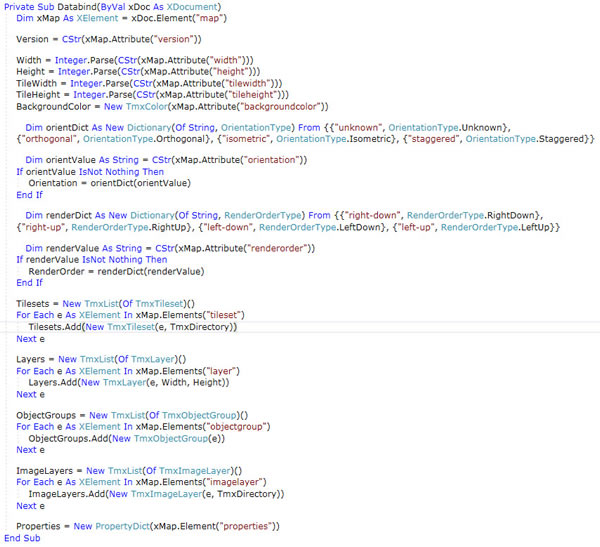
Task: Click the 'ObjectGroups = New TmxList' line
Action: pos(132,415)
